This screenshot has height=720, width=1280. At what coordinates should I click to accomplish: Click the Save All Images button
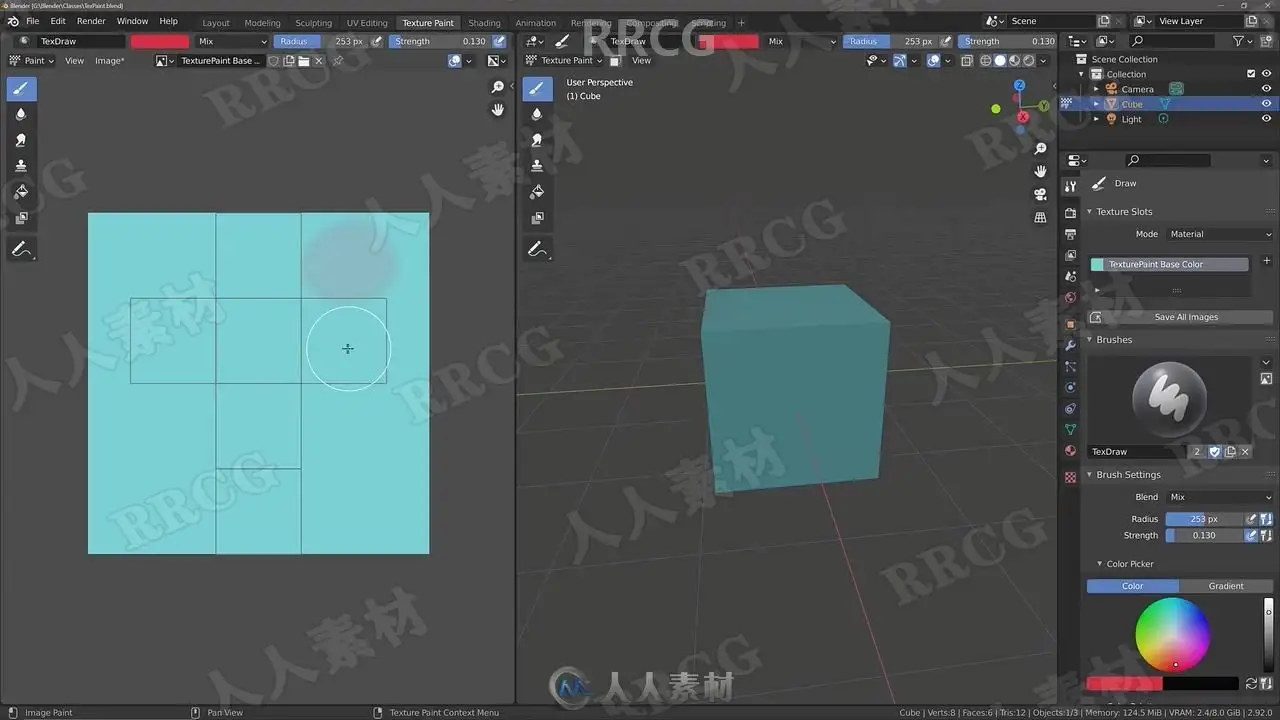click(1181, 317)
